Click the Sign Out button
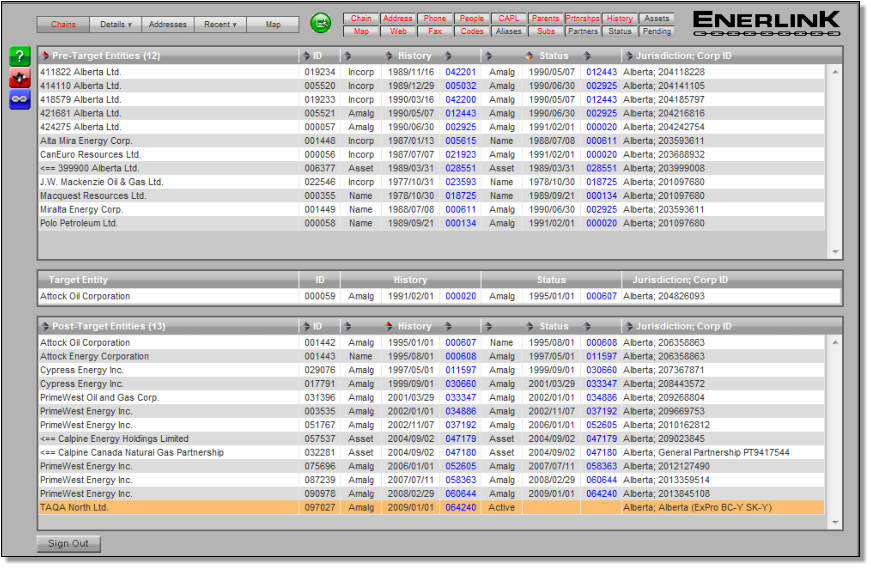Screen dimensions: 871x569 point(68,543)
